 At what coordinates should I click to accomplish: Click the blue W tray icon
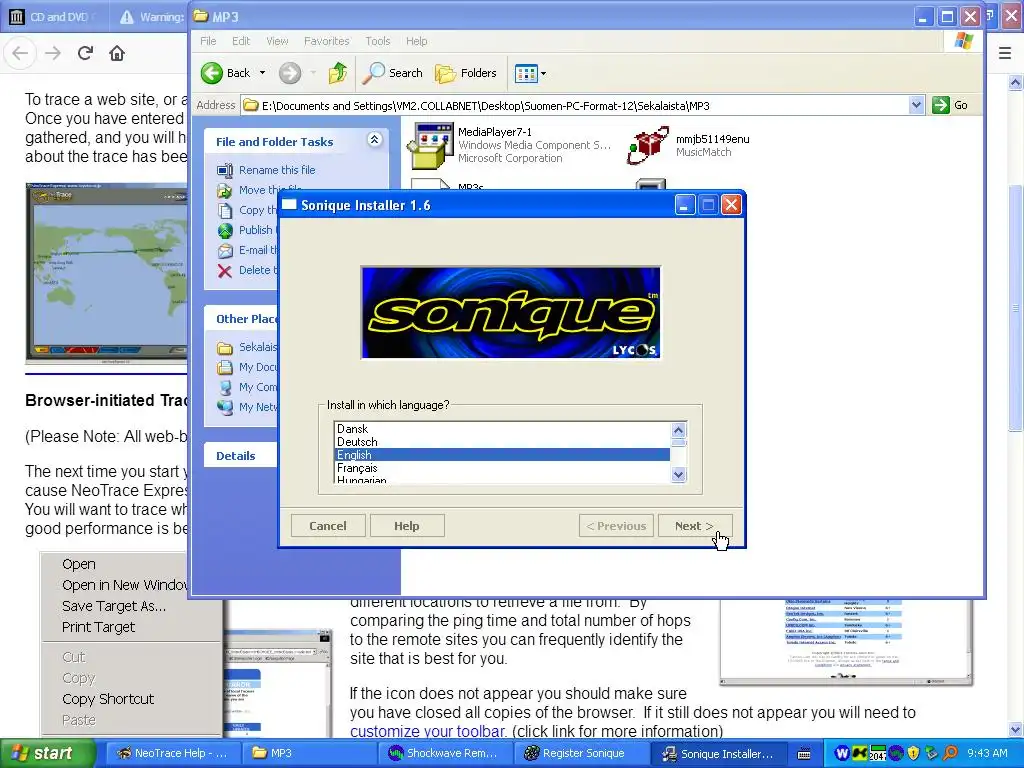coord(842,754)
